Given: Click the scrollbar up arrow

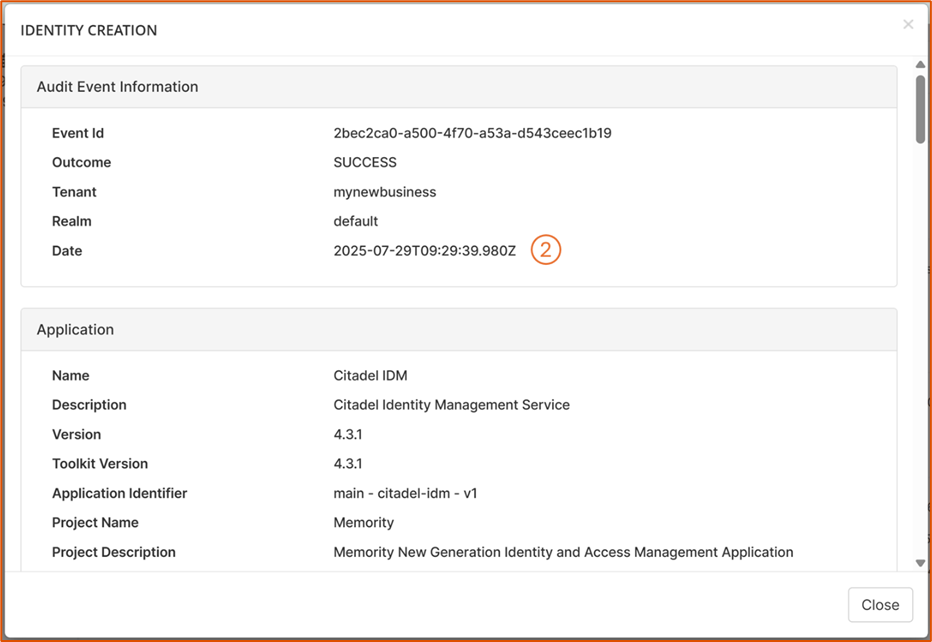Looking at the screenshot, I should pos(920,65).
